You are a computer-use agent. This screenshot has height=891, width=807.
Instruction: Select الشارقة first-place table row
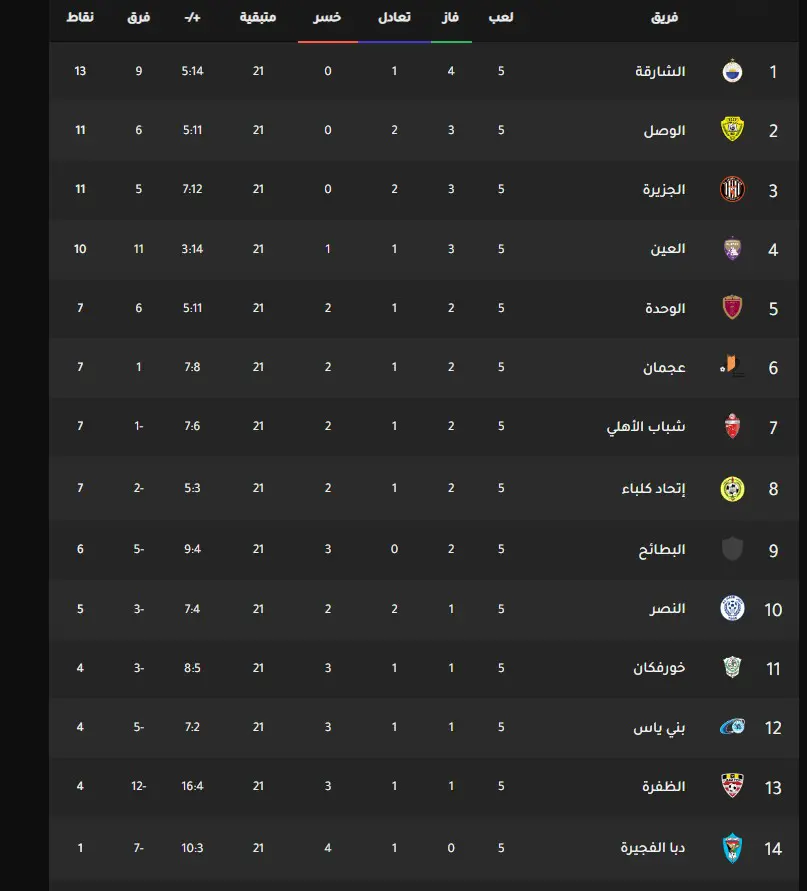tap(424, 71)
